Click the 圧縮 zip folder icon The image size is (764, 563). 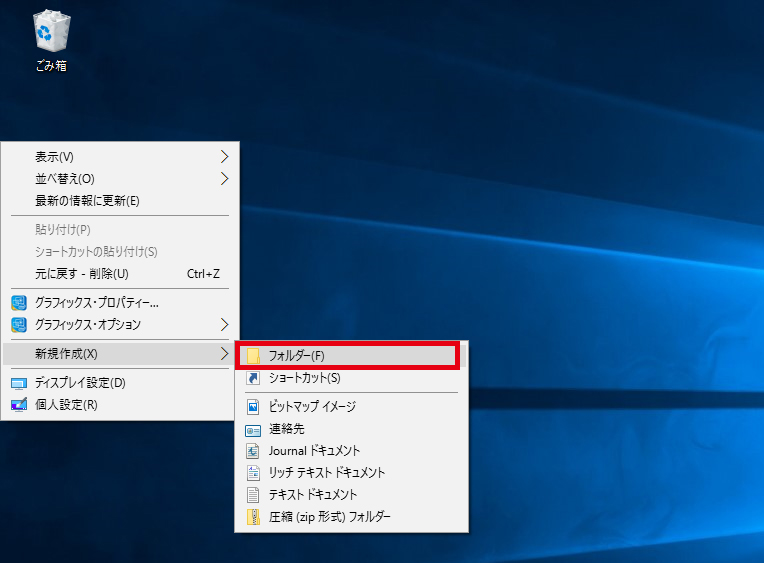[x=253, y=517]
